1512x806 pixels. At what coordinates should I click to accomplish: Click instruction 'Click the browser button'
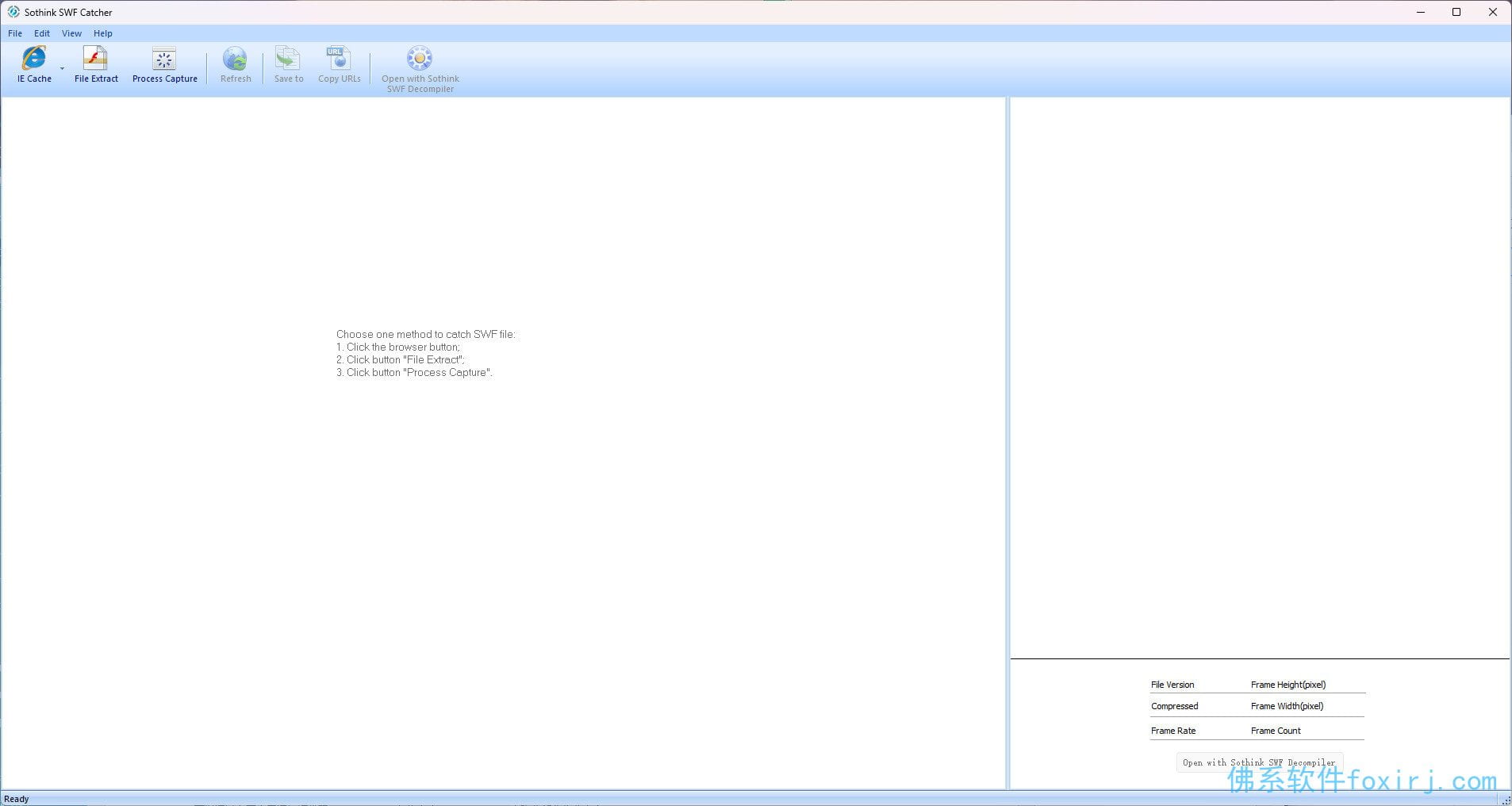pyautogui.click(x=397, y=347)
